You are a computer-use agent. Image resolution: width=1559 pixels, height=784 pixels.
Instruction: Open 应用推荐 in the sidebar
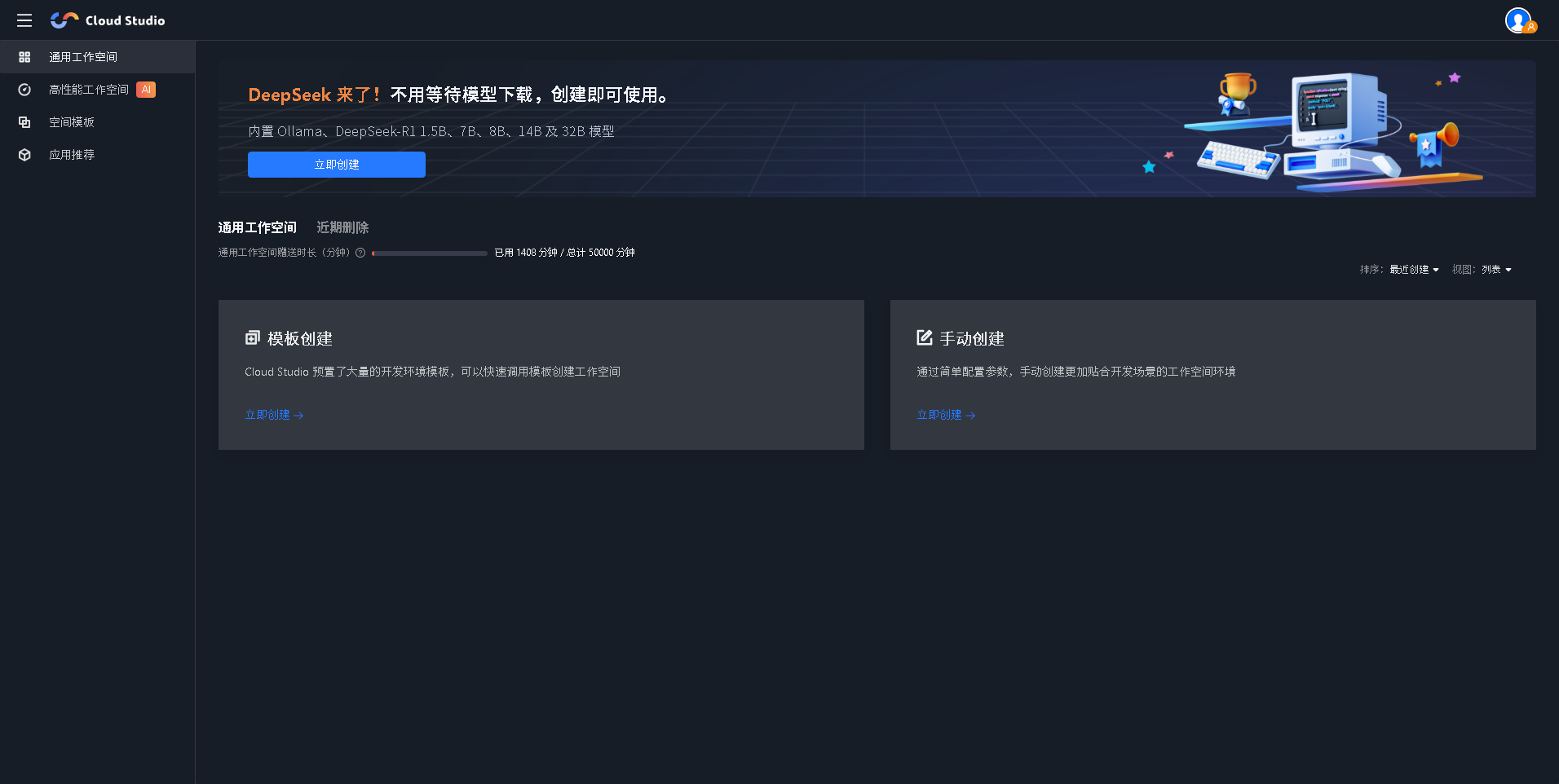coord(98,155)
